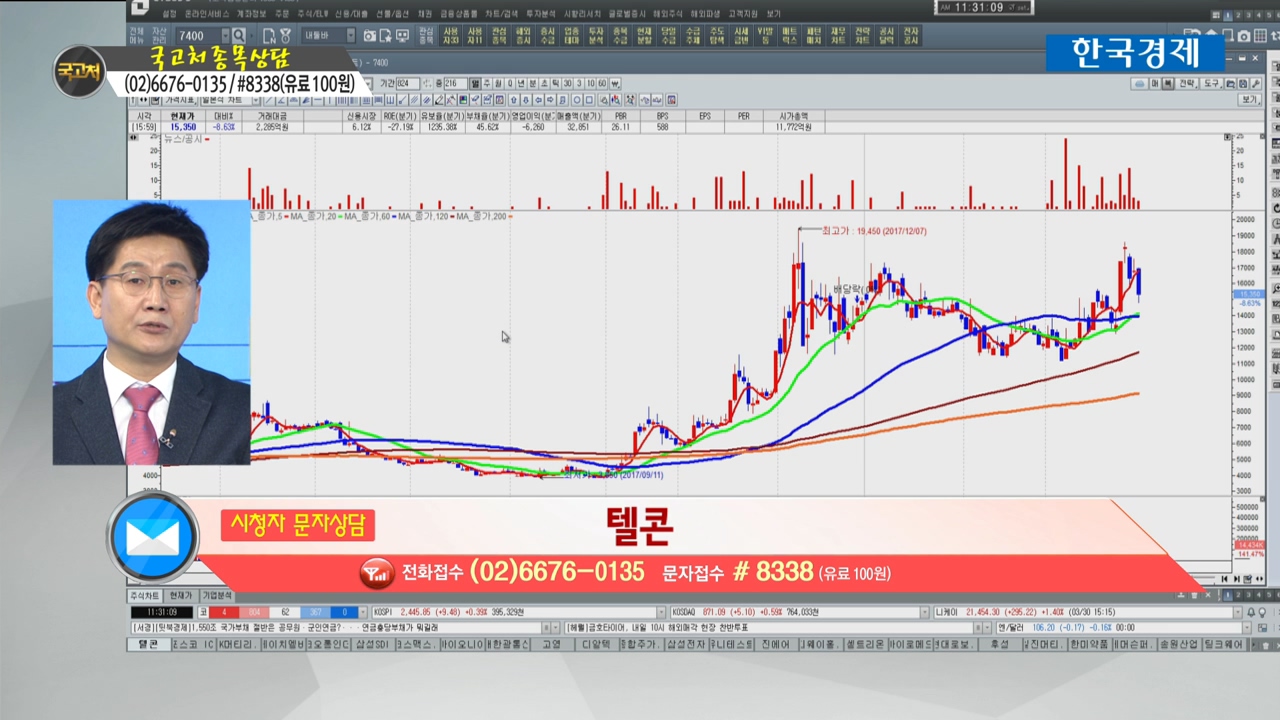1280x720 pixels.
Task: Expand the 전략 strategy dropdown
Action: 1187,84
